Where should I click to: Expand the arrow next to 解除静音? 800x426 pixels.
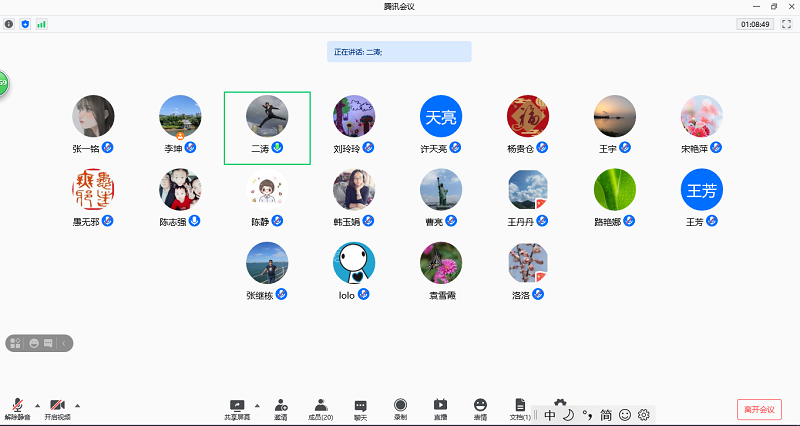pyautogui.click(x=37, y=404)
